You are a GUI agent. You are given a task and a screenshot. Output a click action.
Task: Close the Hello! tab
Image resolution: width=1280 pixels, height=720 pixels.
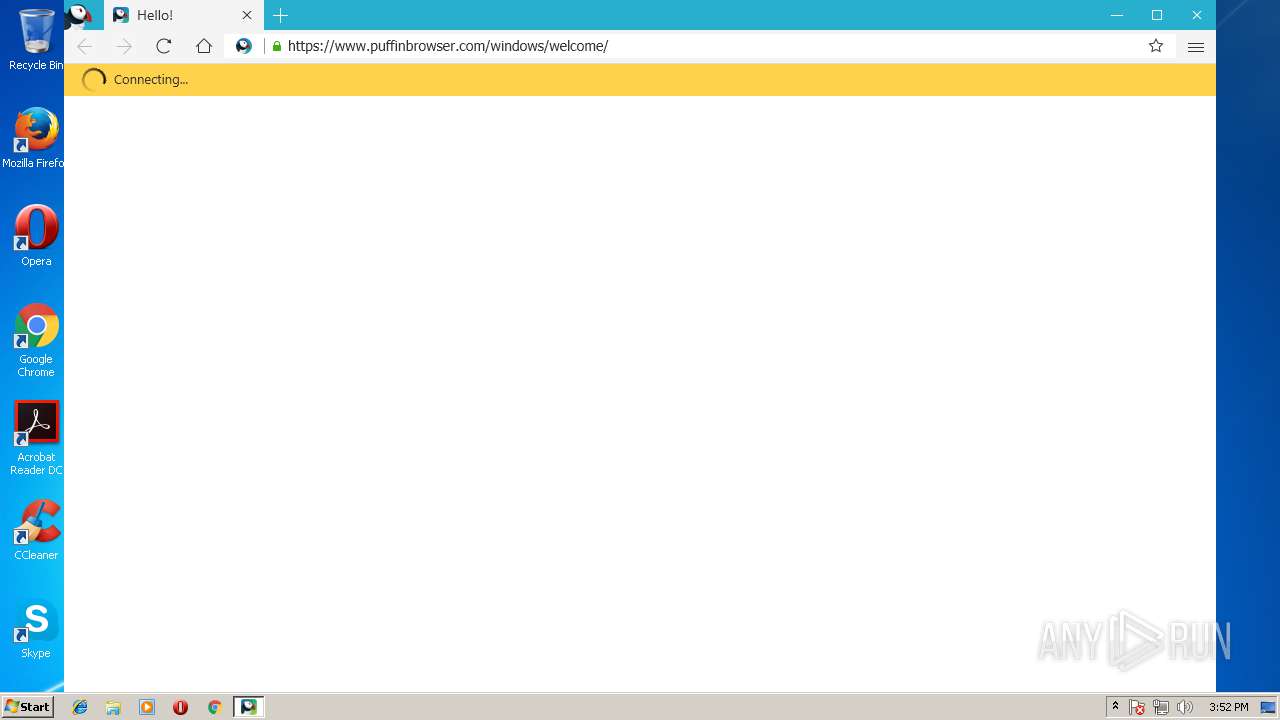click(247, 15)
